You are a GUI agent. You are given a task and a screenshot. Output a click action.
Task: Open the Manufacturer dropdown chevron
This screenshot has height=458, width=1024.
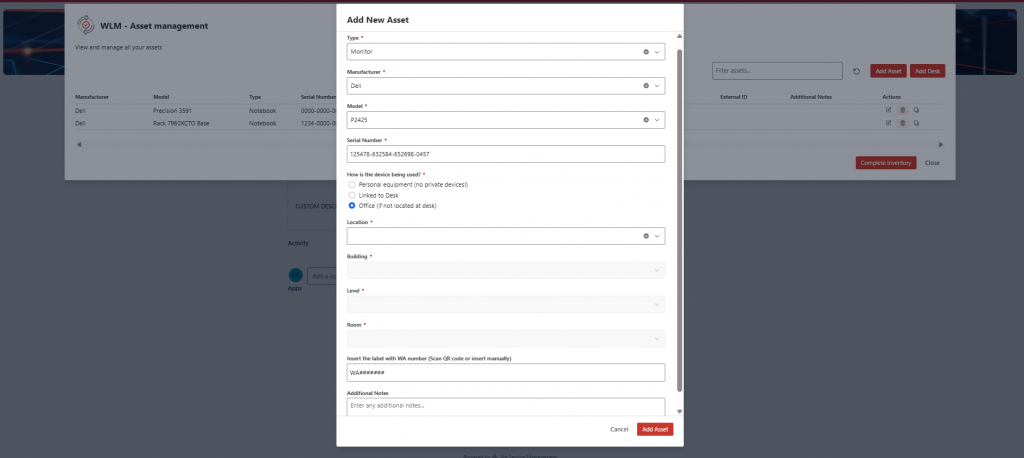[x=657, y=86]
